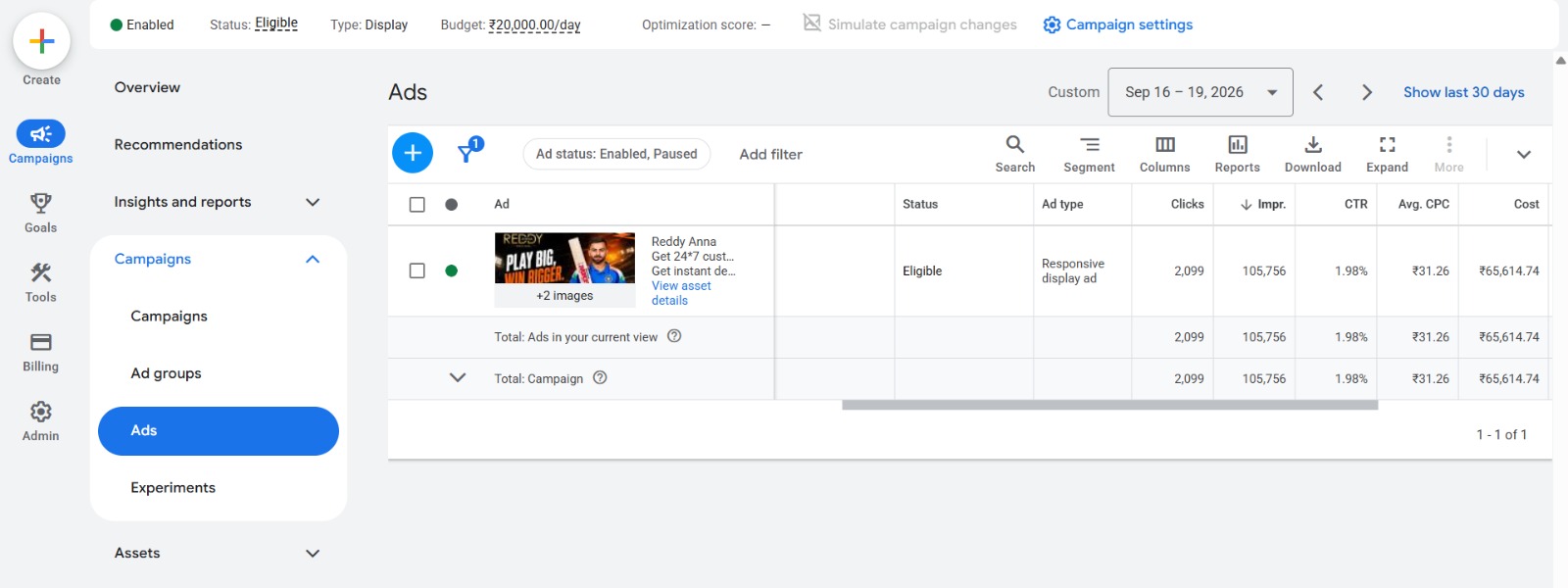
Task: Click the budget ₹20,000.00/day
Action: (534, 24)
